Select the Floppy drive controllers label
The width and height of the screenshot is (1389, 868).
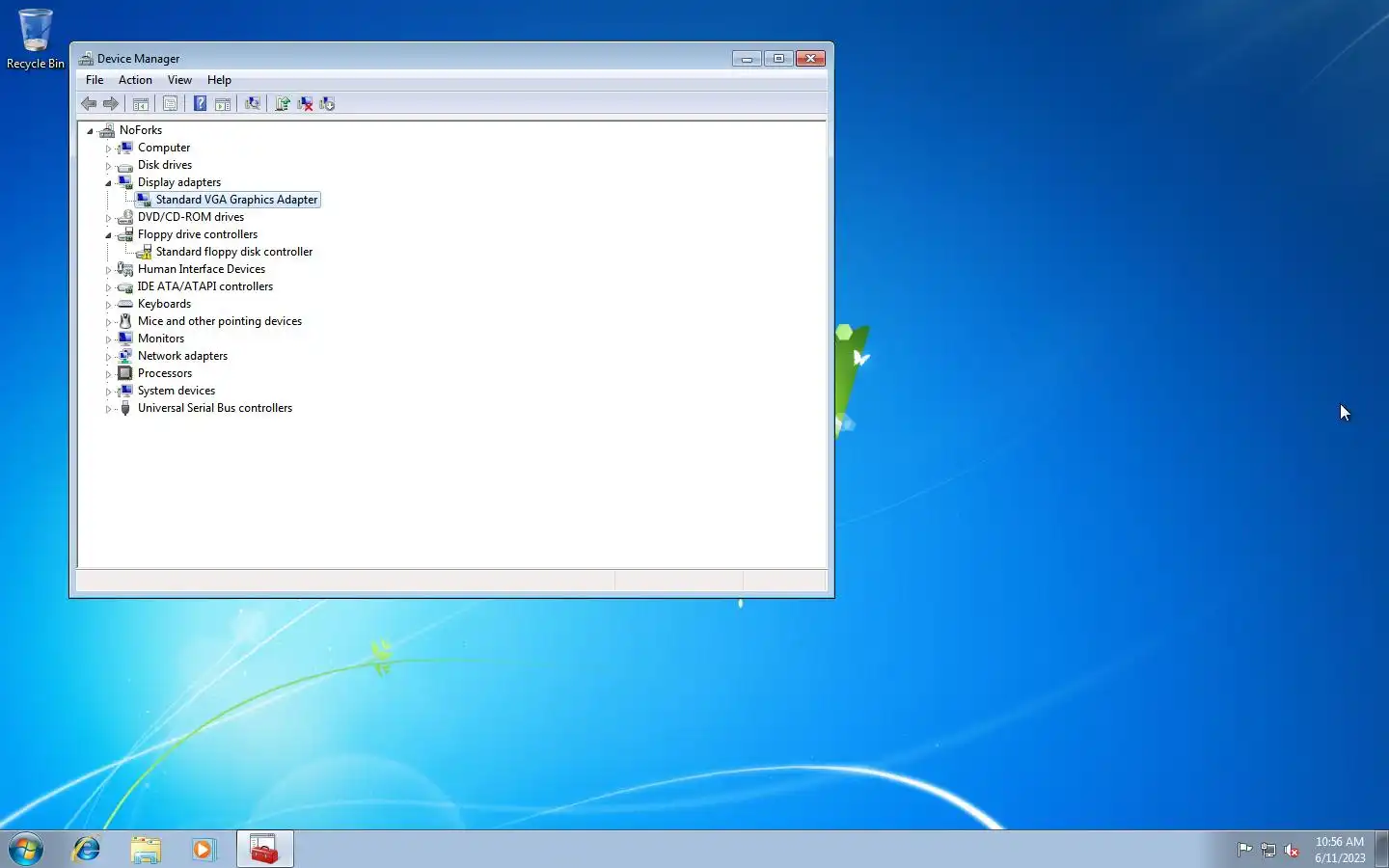(198, 234)
